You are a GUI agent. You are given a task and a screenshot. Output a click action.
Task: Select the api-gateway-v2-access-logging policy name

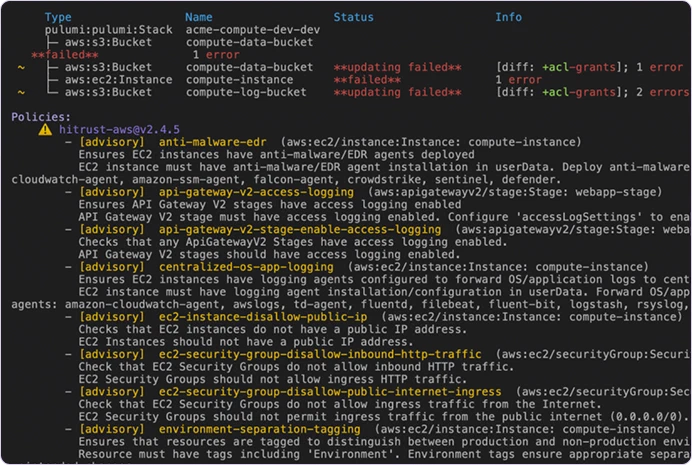(256, 192)
